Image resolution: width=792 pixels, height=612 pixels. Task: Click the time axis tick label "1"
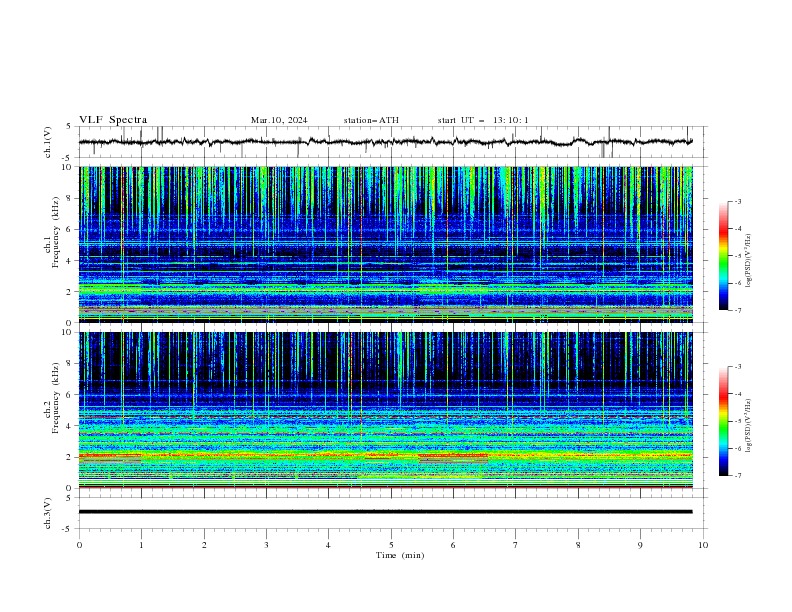(141, 545)
